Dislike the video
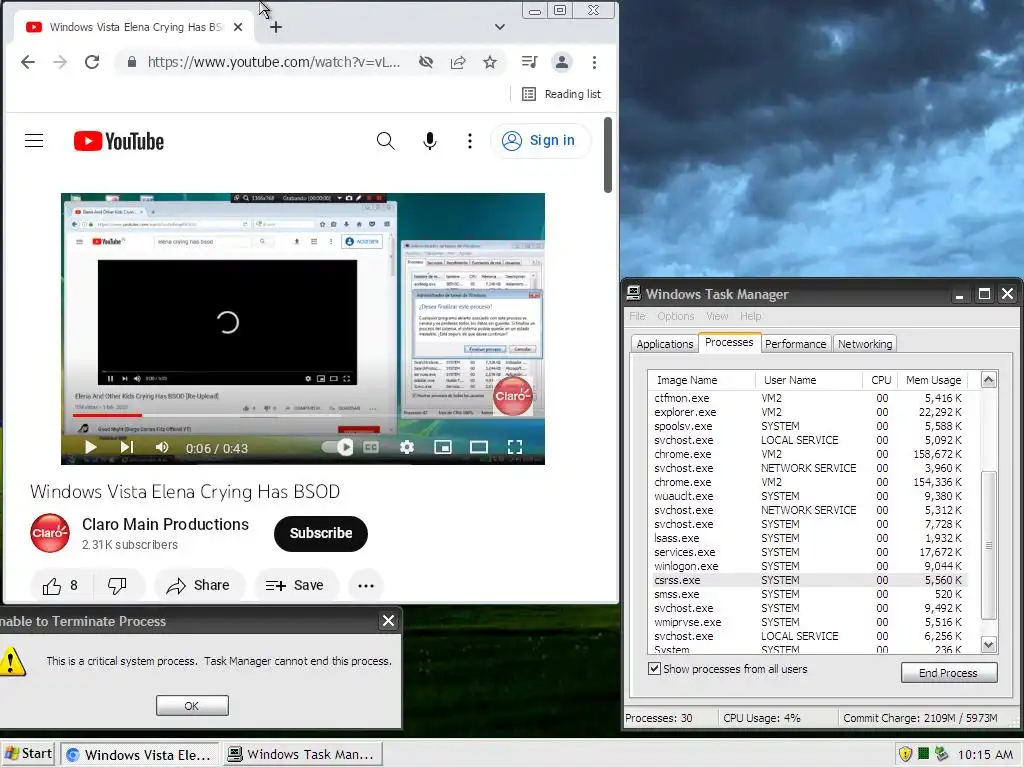Screen dimensions: 1024x768 click(x=117, y=586)
